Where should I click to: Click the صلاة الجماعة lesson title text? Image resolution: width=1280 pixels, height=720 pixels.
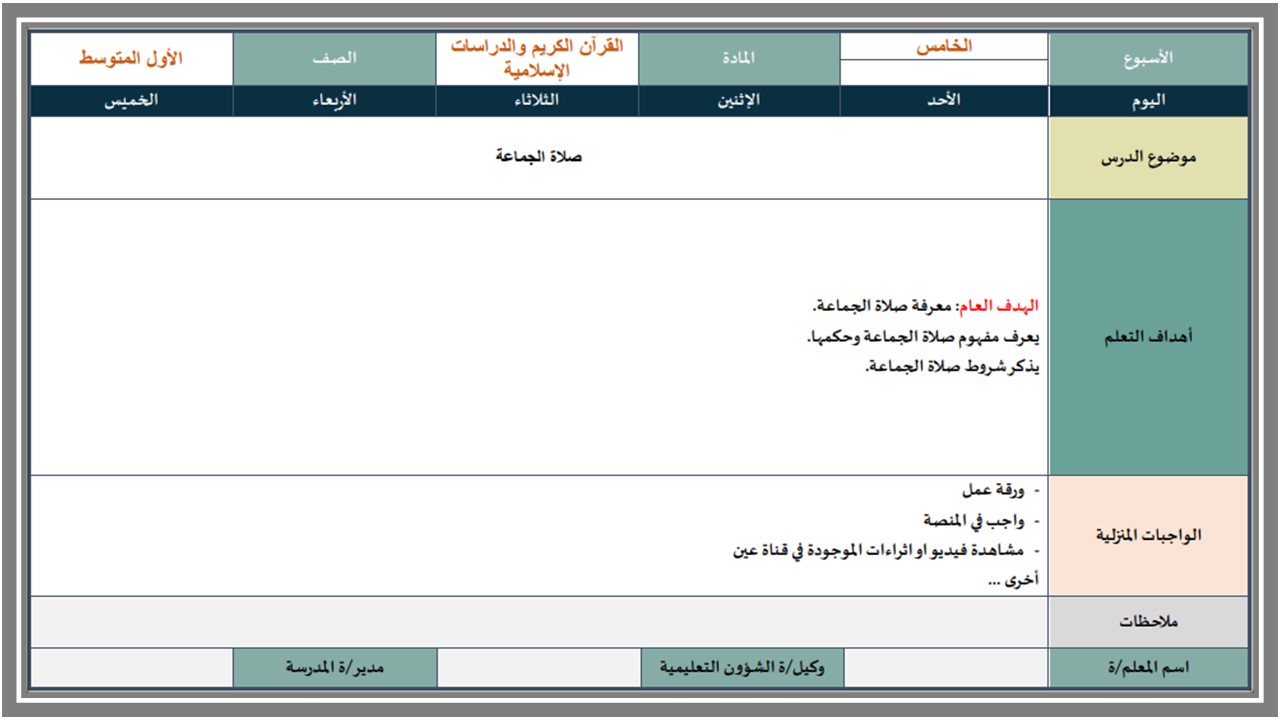pyautogui.click(x=539, y=157)
